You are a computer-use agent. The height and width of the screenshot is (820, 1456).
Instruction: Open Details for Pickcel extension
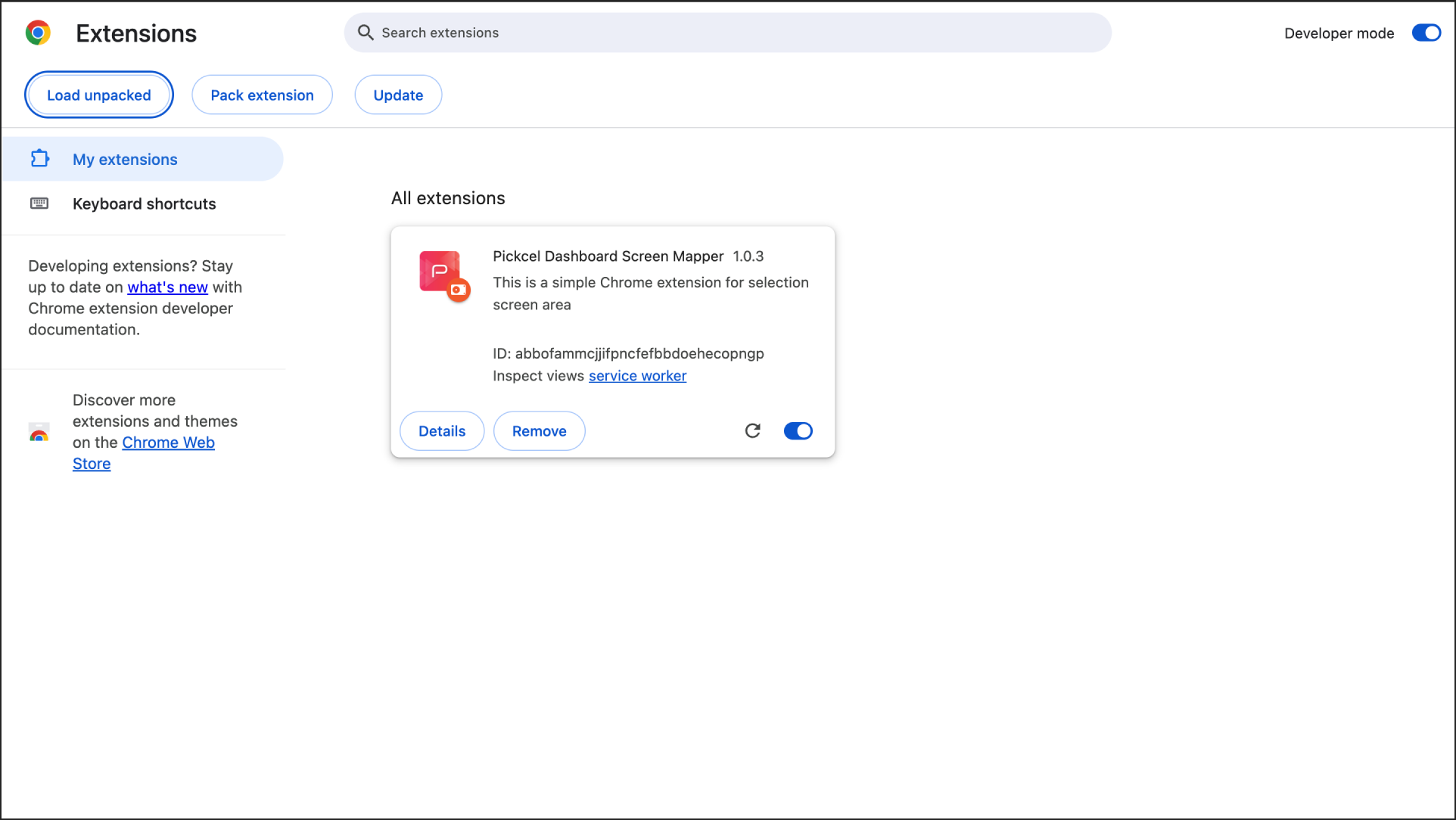(442, 431)
